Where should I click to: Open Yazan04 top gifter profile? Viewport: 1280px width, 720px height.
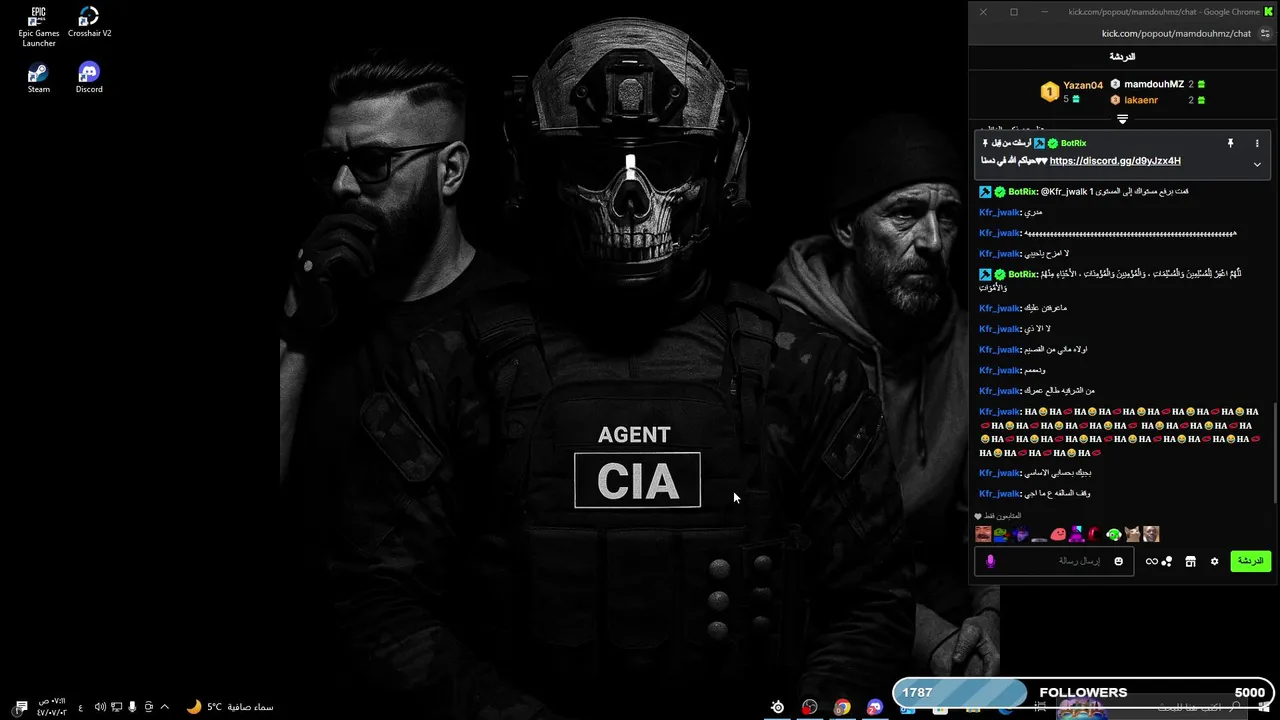tap(1083, 85)
